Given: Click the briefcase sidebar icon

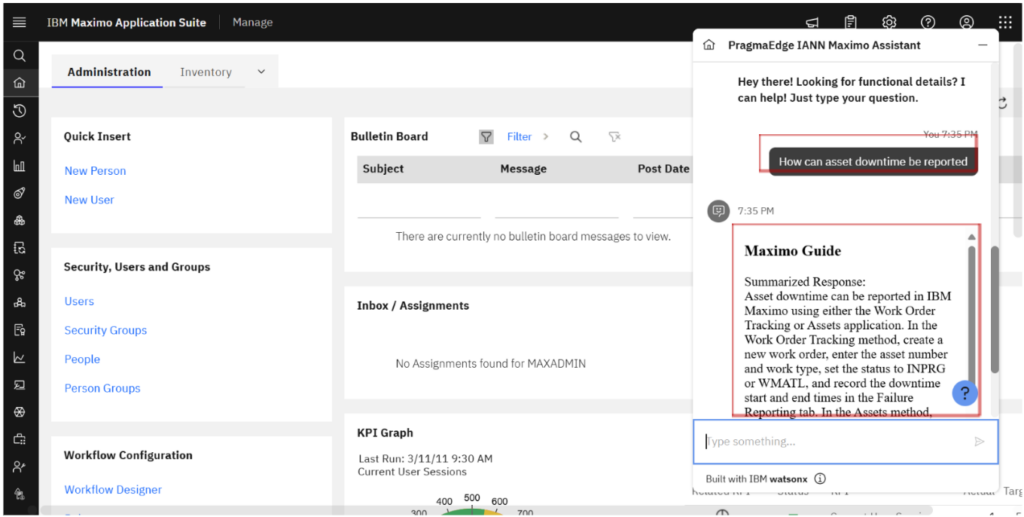Looking at the screenshot, I should tap(19, 439).
